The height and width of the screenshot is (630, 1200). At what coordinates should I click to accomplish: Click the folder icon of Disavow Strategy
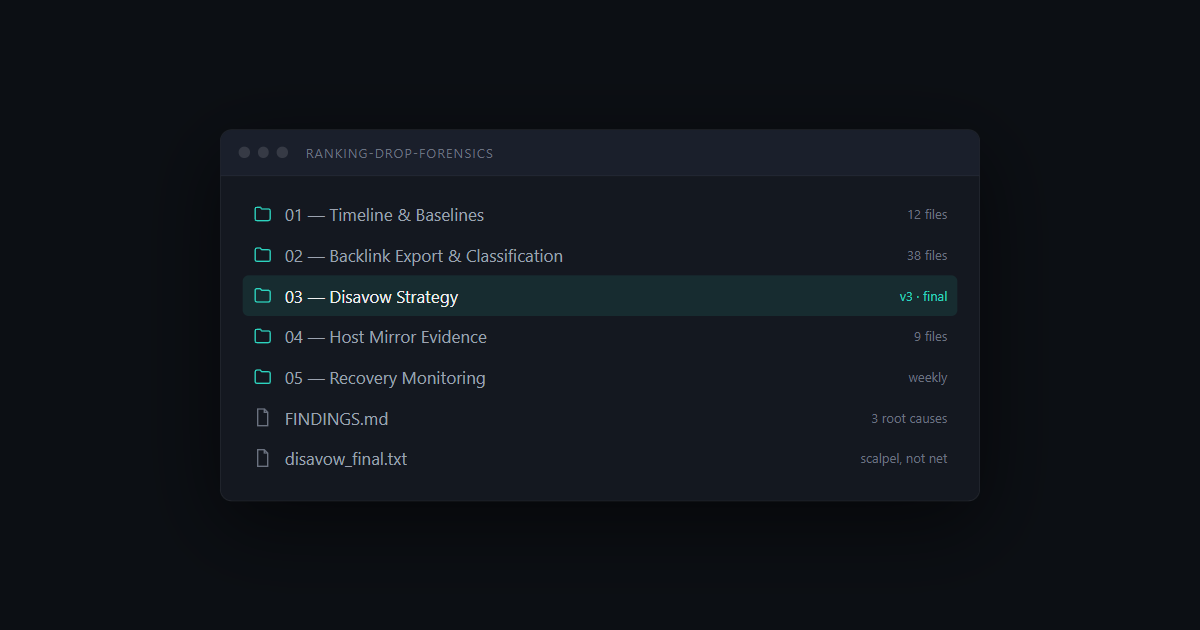[263, 296]
